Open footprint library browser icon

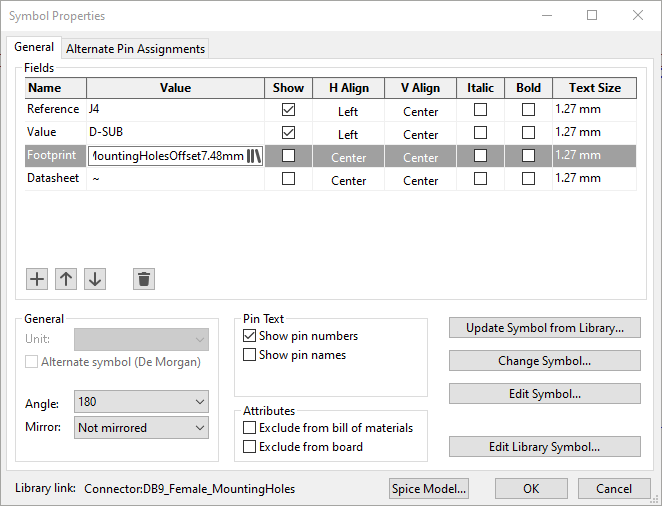[254, 156]
